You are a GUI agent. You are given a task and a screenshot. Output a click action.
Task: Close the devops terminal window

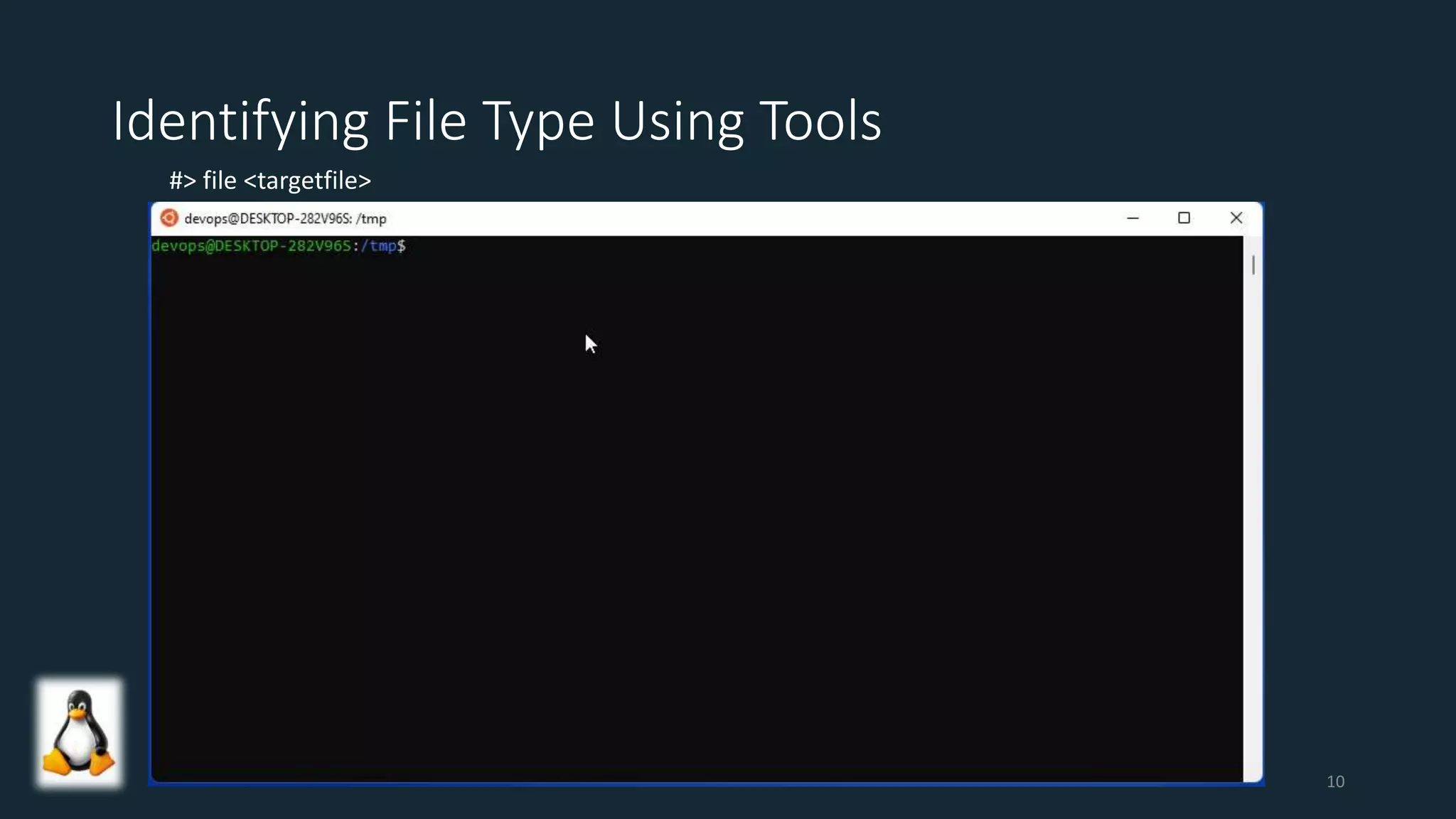(1236, 218)
